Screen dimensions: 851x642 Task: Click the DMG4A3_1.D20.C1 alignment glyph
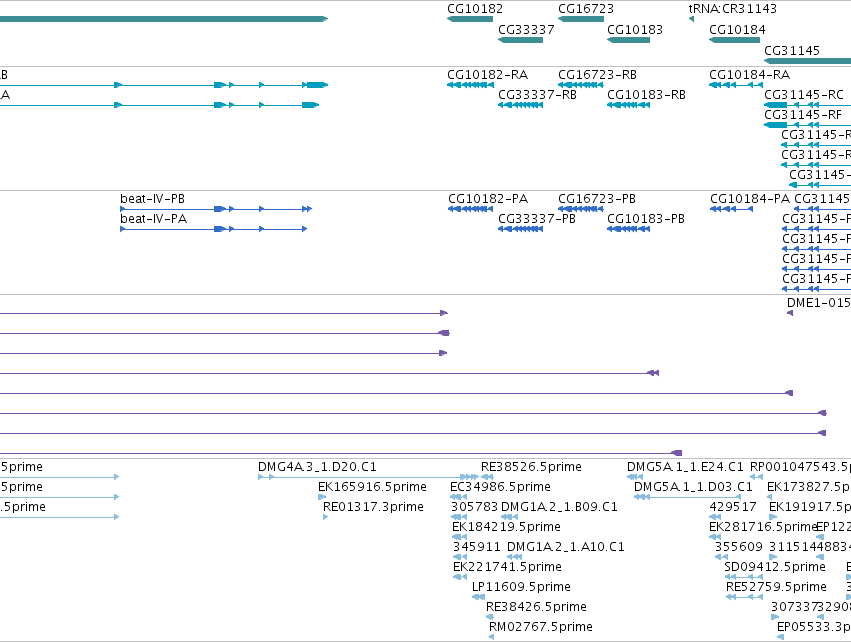(369, 477)
